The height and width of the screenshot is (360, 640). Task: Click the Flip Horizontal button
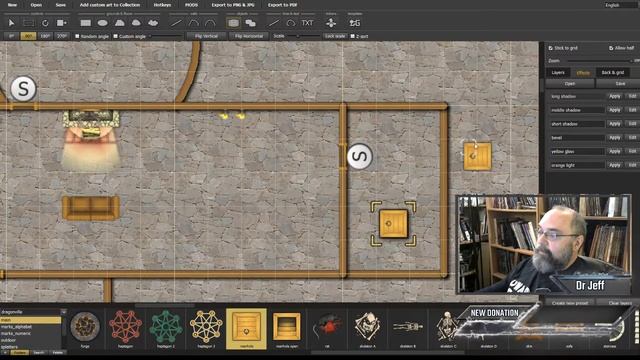tap(249, 36)
